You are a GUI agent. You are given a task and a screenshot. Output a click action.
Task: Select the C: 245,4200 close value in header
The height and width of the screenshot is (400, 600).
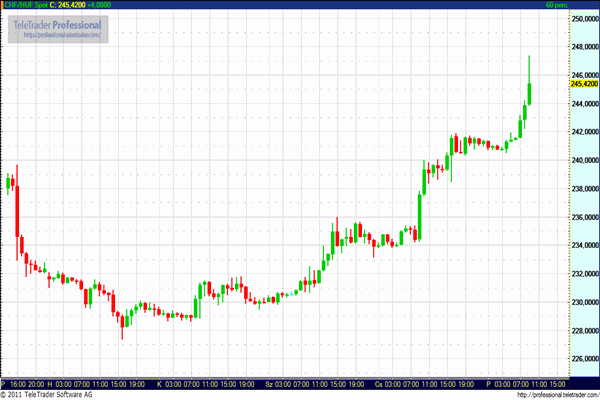point(68,5)
